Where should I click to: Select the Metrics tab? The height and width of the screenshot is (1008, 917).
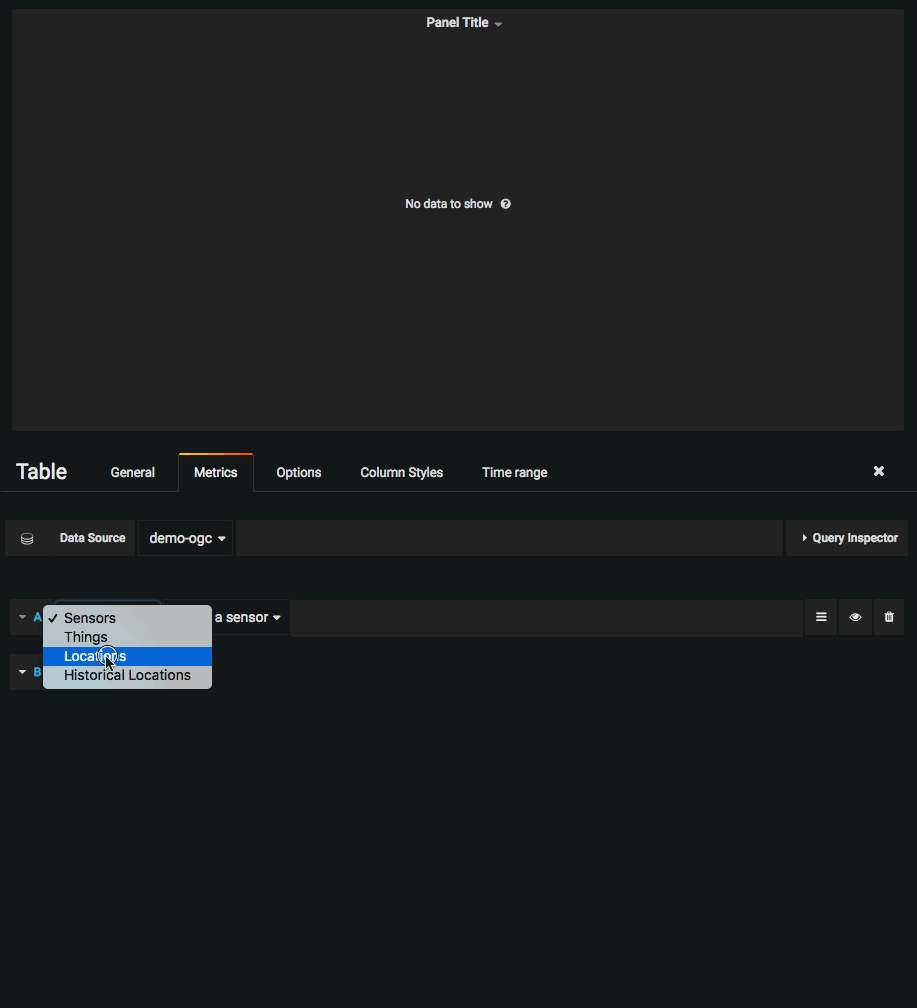click(215, 472)
